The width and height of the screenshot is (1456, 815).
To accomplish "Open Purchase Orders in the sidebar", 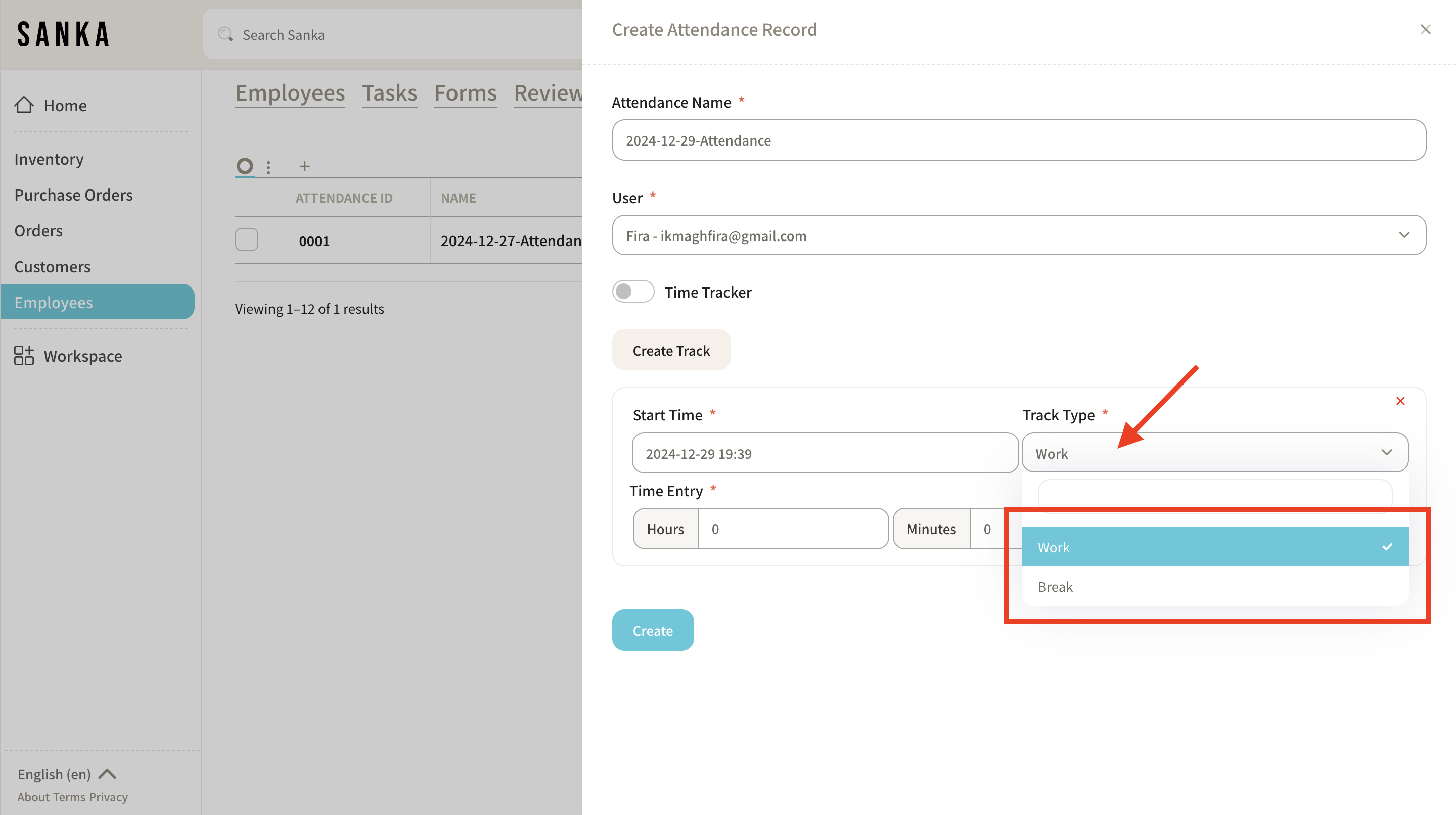I will coord(73,195).
